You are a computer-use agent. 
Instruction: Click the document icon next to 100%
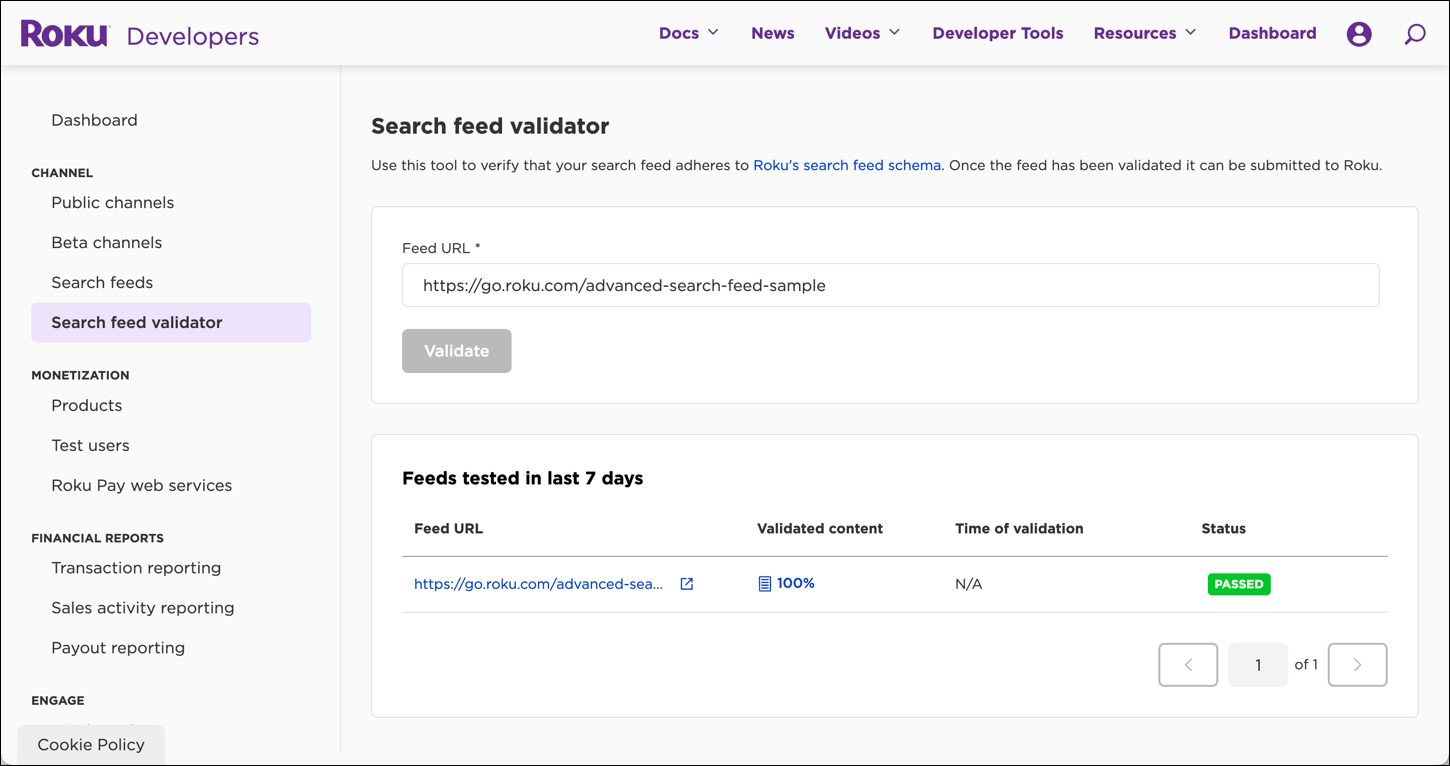[764, 583]
